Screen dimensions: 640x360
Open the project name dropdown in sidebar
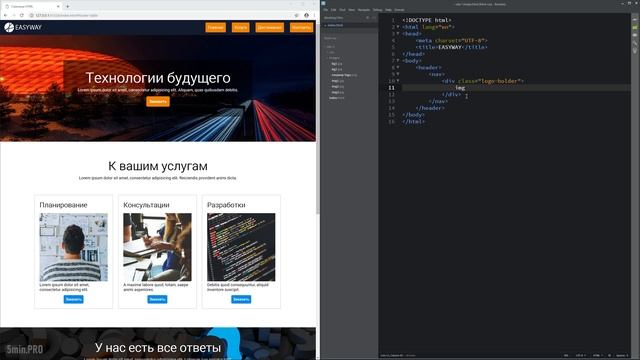(330, 38)
